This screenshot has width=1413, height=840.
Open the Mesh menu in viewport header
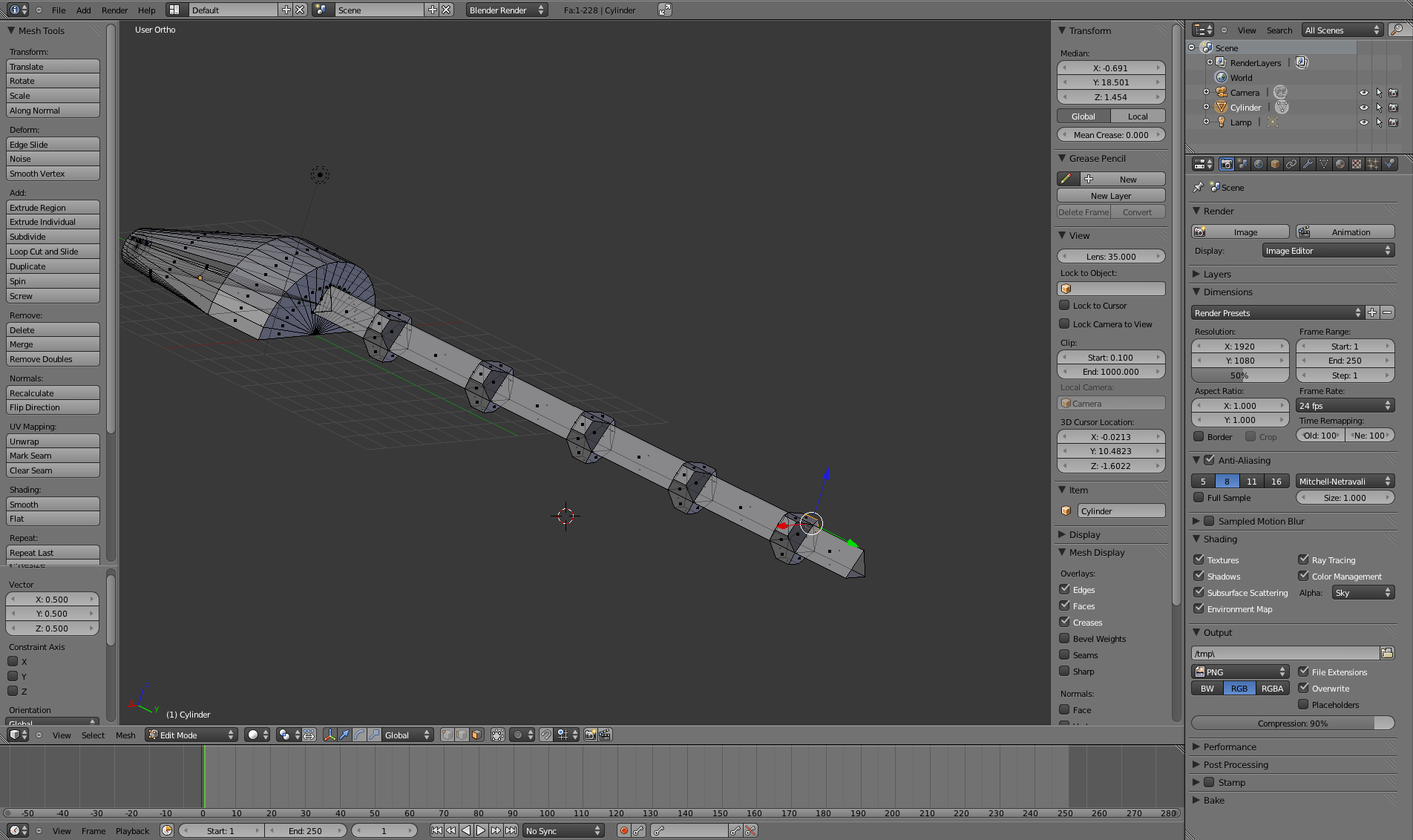click(x=125, y=735)
